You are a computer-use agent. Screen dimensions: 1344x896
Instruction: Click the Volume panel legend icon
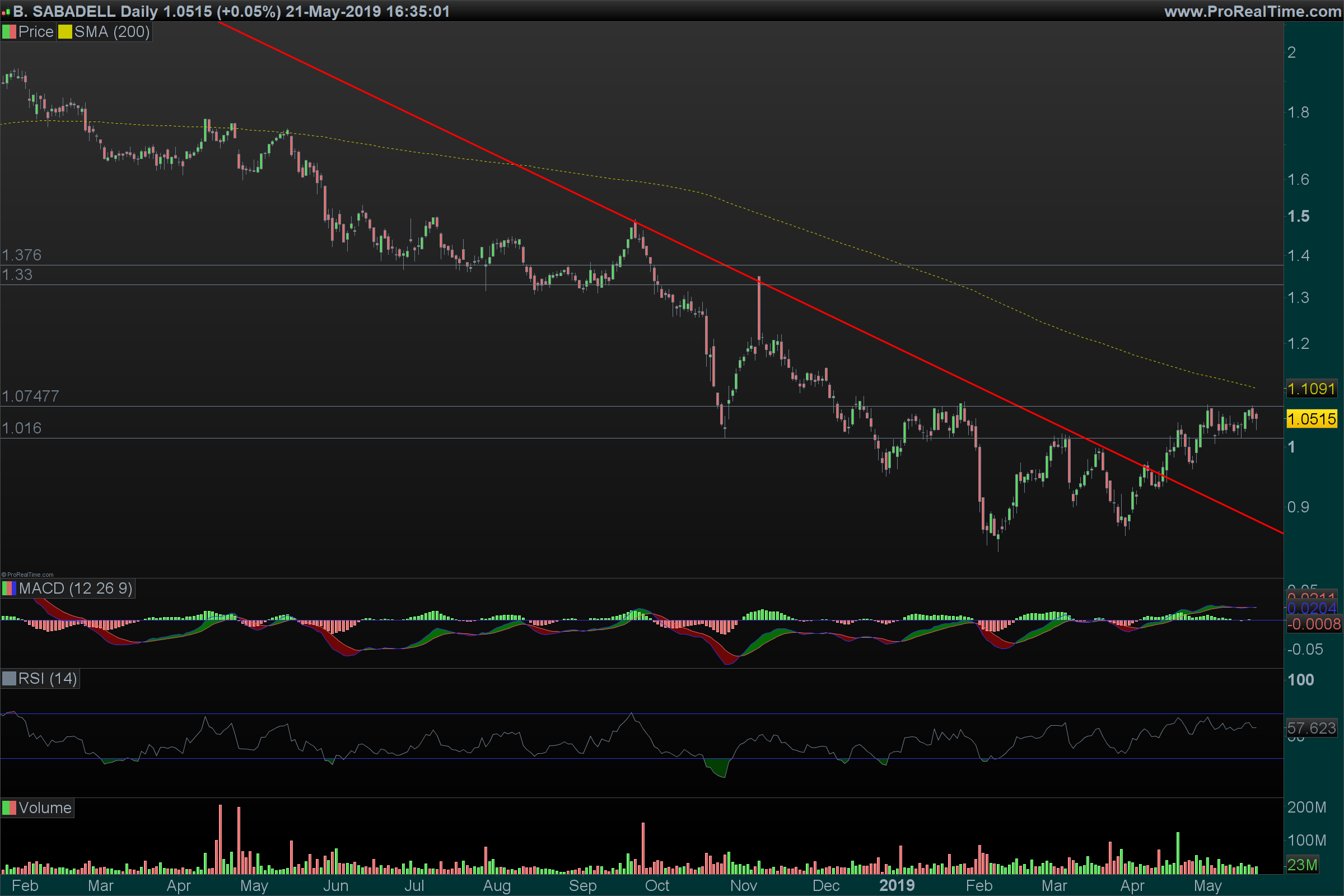pyautogui.click(x=9, y=808)
